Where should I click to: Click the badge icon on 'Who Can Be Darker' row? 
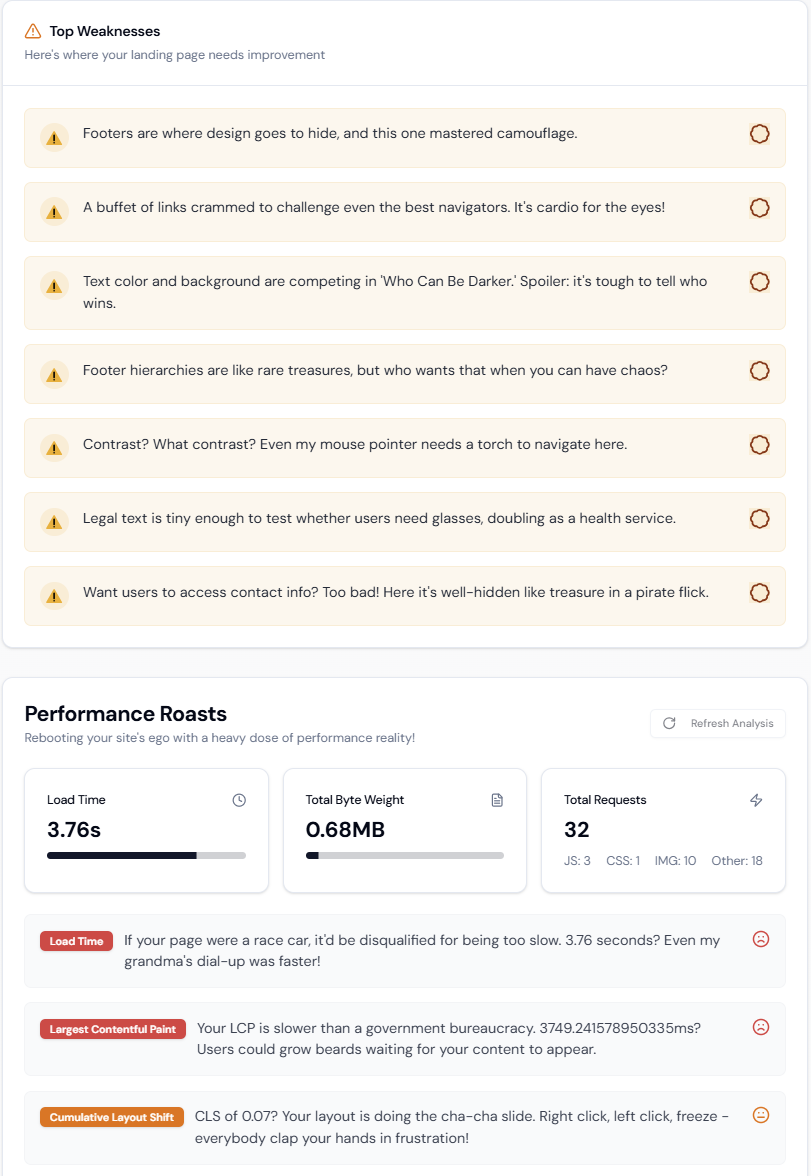(x=759, y=282)
